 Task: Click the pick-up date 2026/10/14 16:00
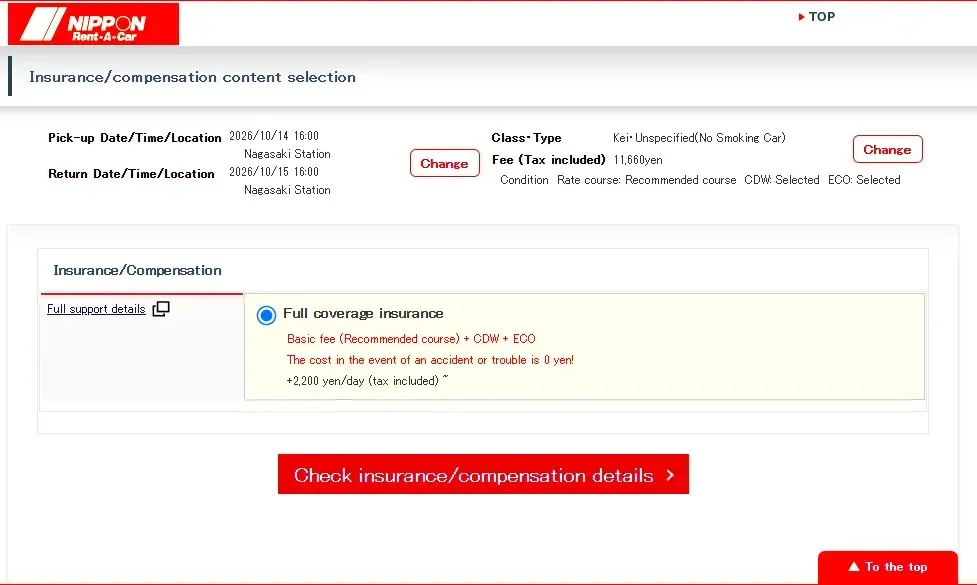[x=274, y=136]
